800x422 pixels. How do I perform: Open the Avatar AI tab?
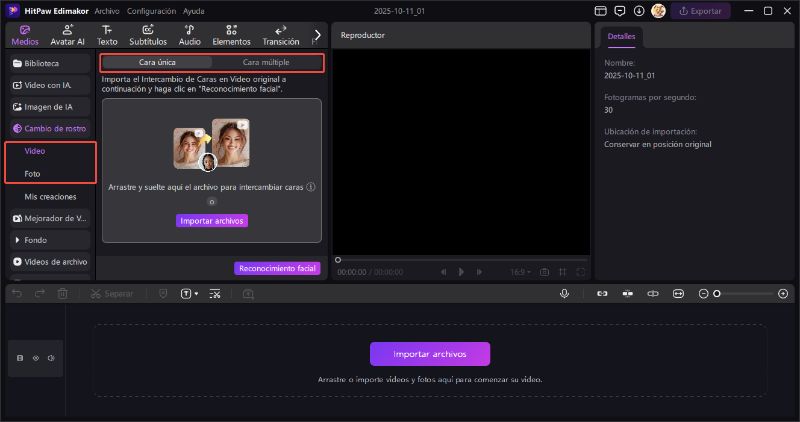[67, 35]
